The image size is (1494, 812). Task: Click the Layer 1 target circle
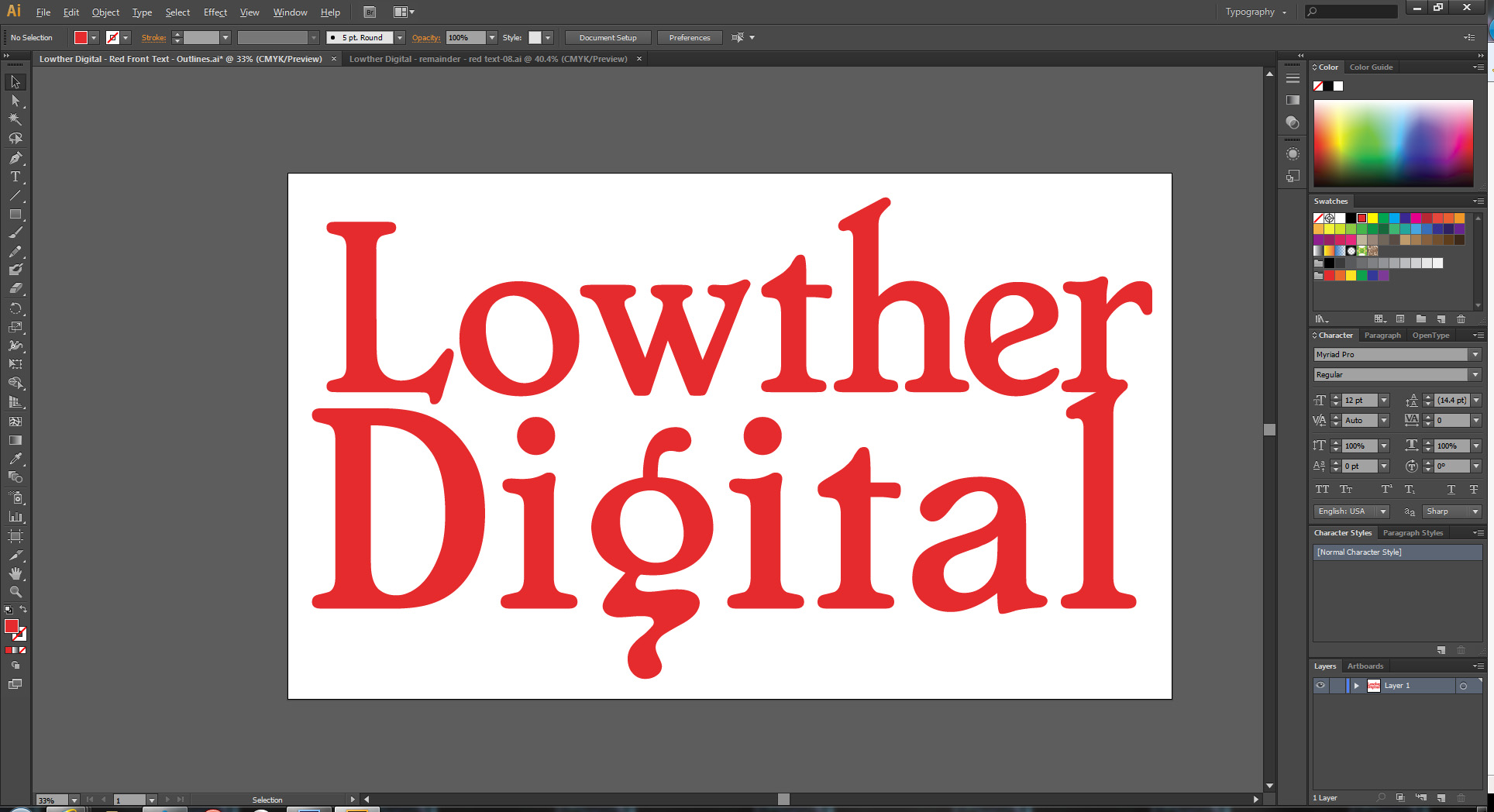1463,686
